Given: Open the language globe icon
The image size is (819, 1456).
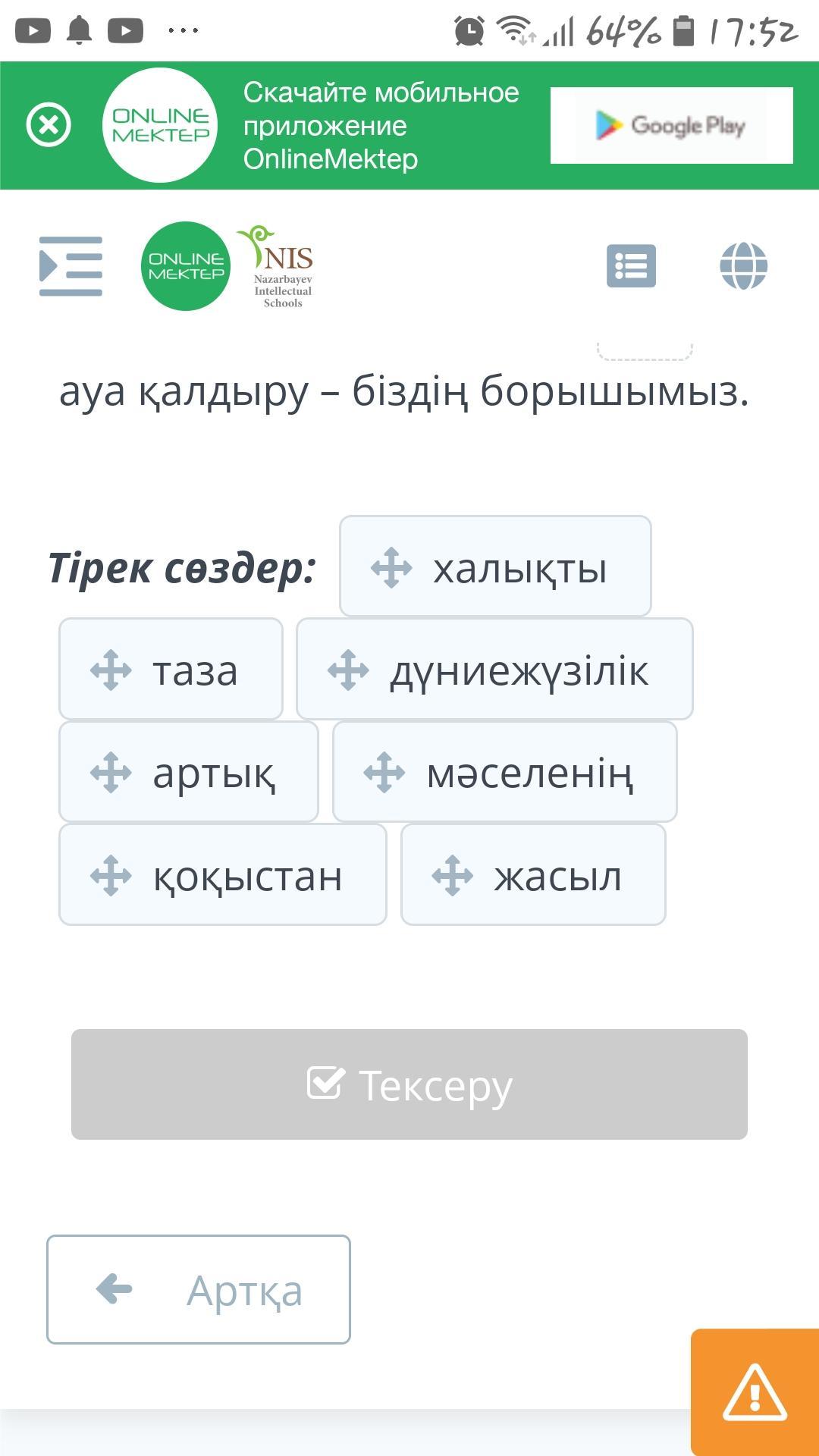Looking at the screenshot, I should click(743, 266).
